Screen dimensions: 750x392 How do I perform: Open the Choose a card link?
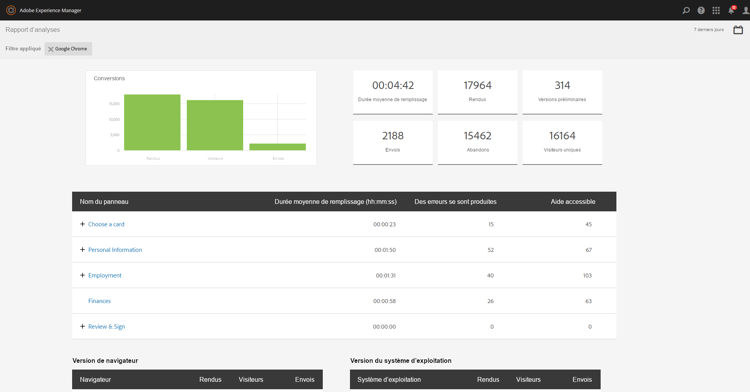pyautogui.click(x=106, y=224)
